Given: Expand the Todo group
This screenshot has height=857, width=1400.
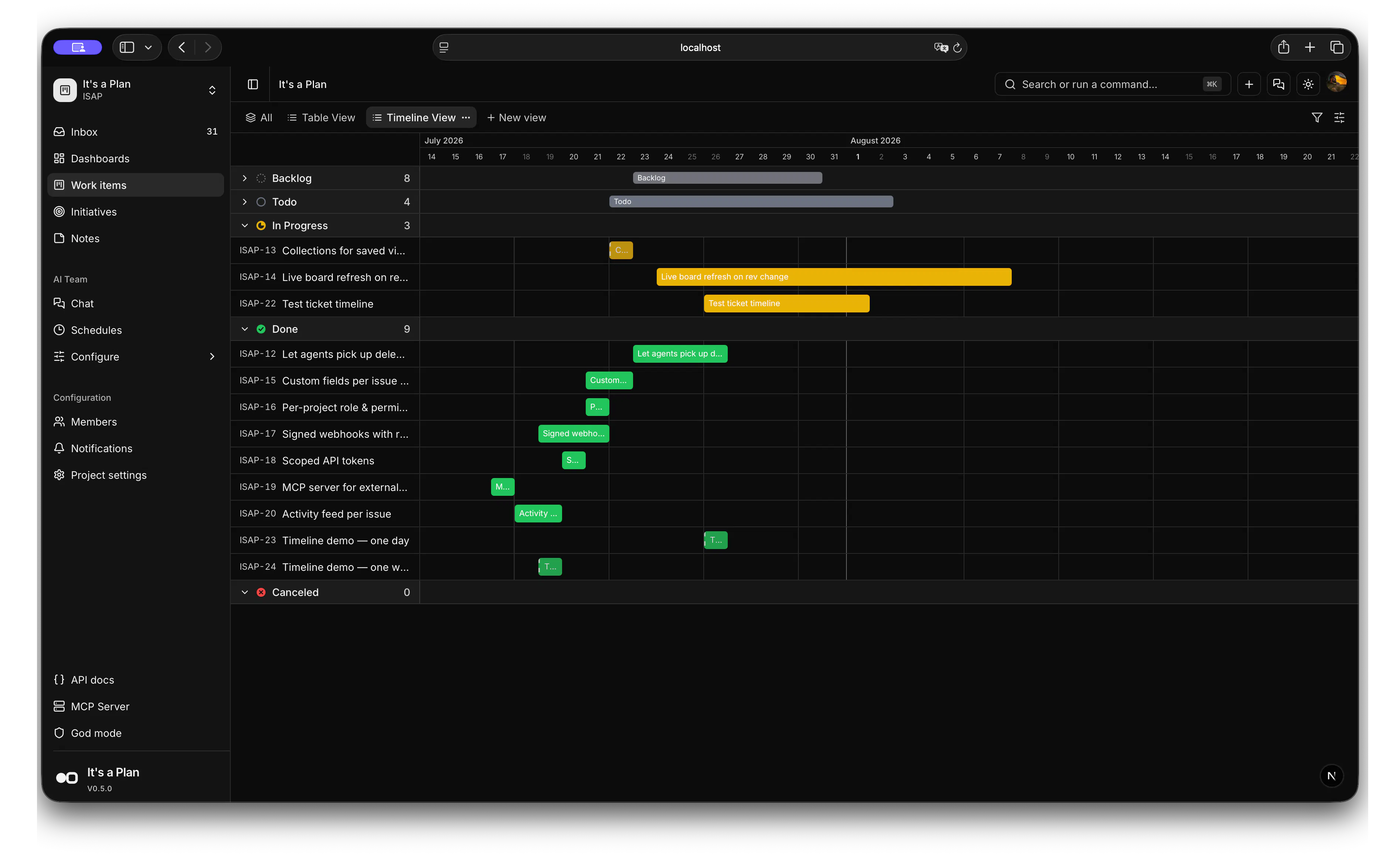Looking at the screenshot, I should (x=244, y=202).
